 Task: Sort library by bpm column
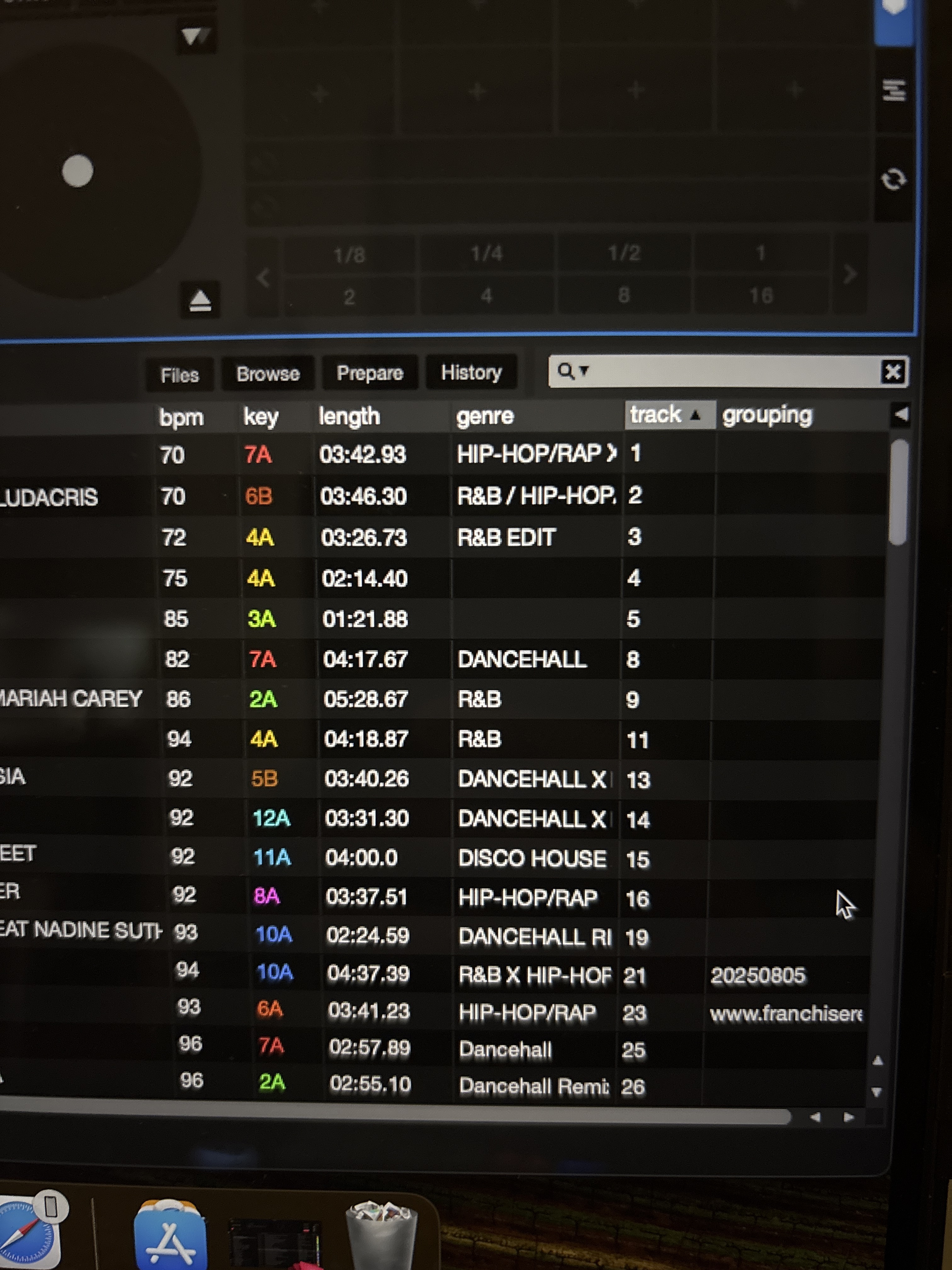coord(181,417)
